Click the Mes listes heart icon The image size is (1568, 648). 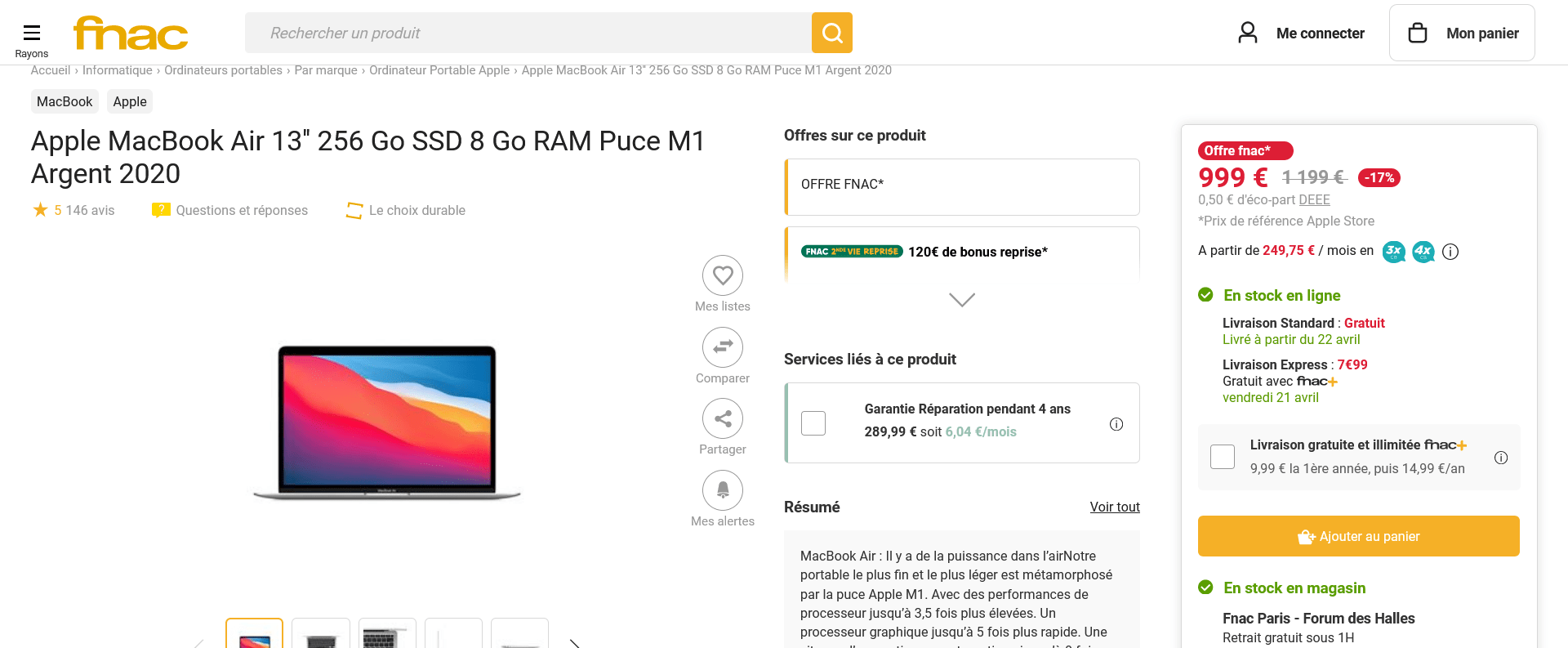tap(723, 275)
